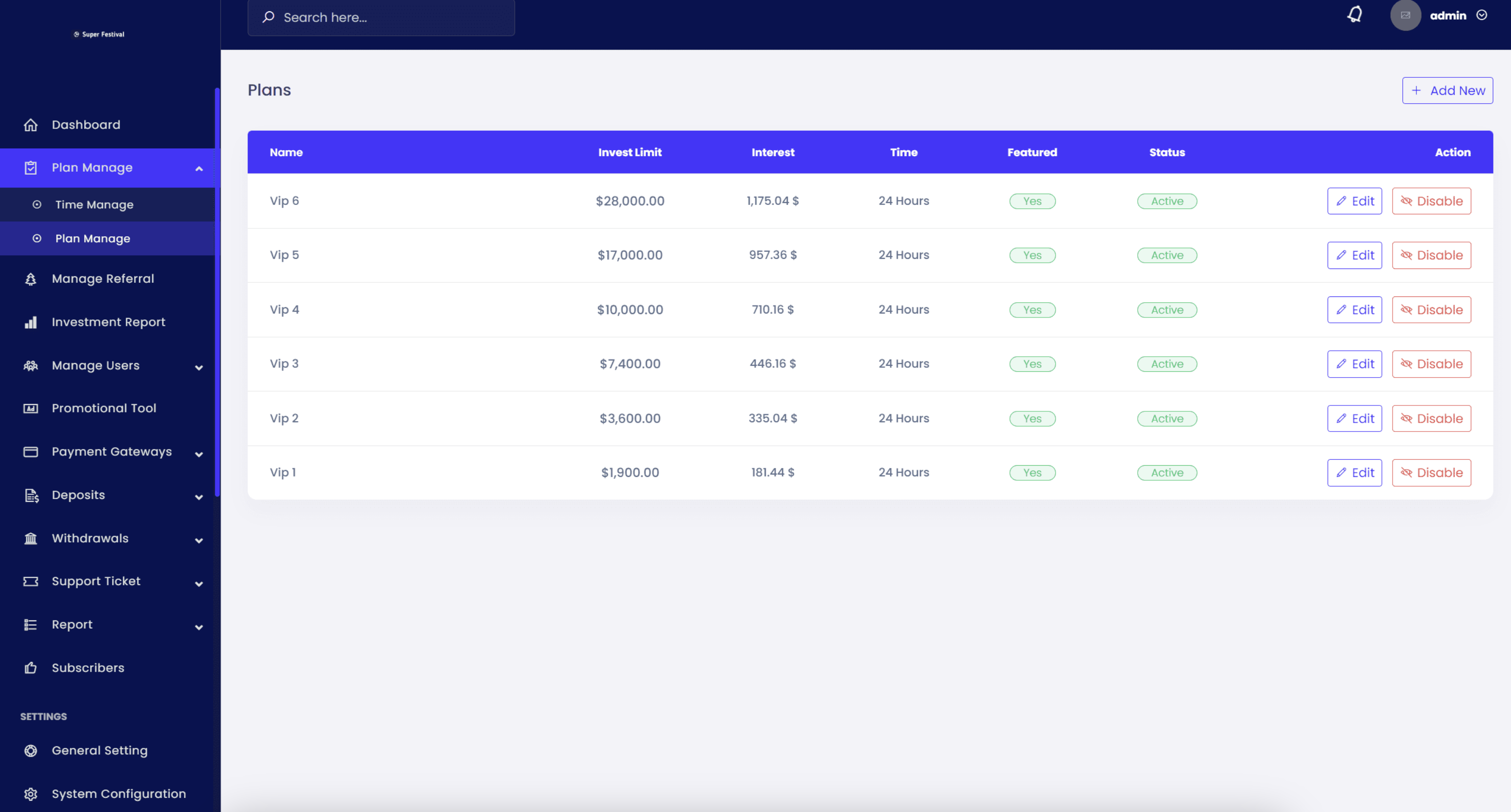
Task: Click the Payment Gateways sidebar icon
Action: pos(30,451)
